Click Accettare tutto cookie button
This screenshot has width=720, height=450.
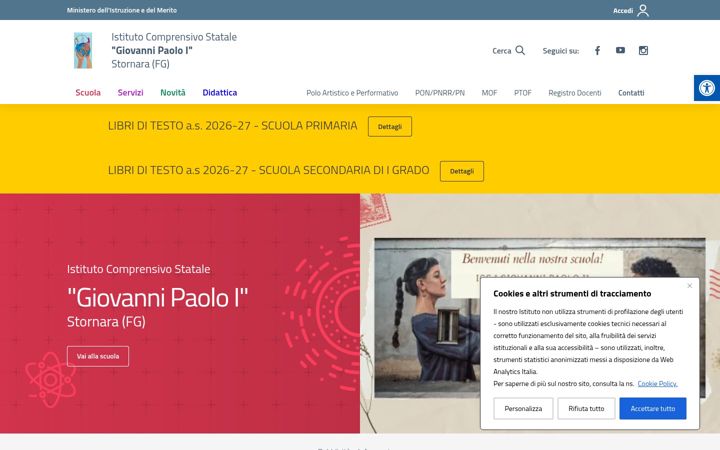click(x=652, y=409)
